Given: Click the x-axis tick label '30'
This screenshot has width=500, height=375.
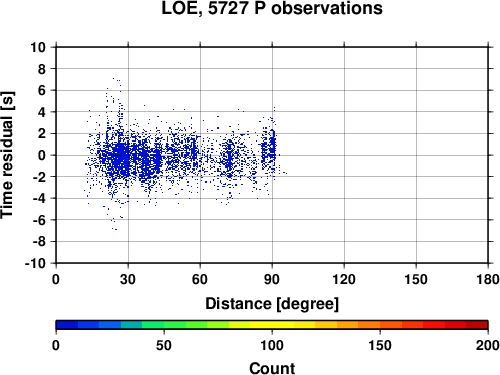Looking at the screenshot, I should (128, 279).
